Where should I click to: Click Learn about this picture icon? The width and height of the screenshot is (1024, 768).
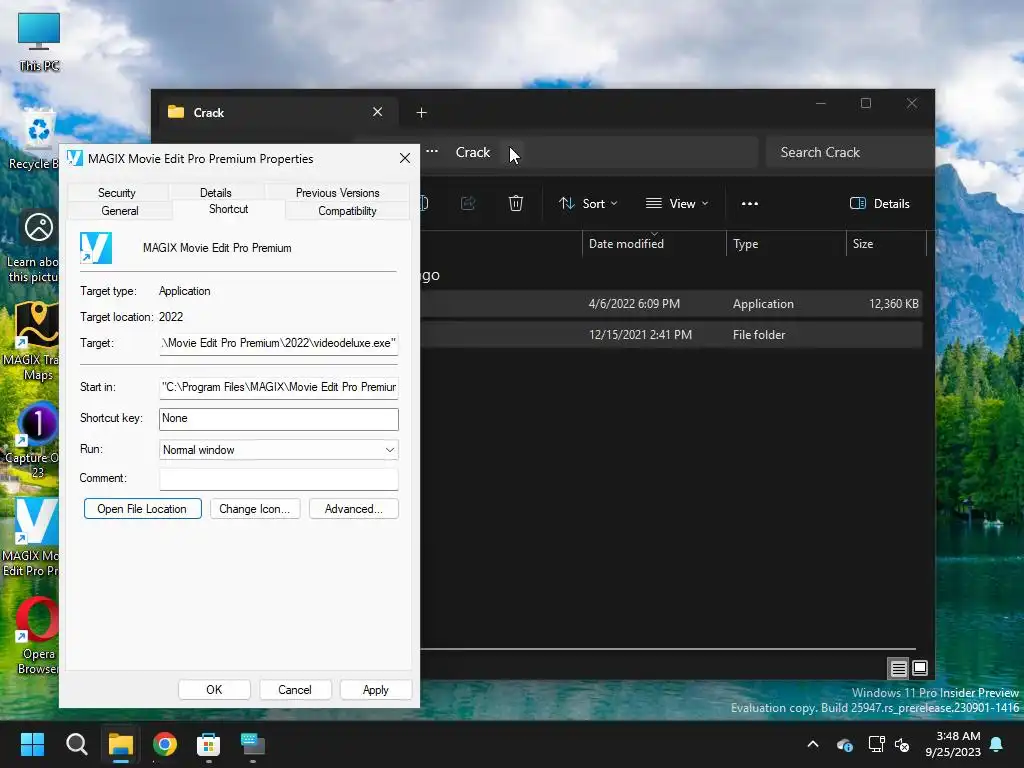point(34,247)
